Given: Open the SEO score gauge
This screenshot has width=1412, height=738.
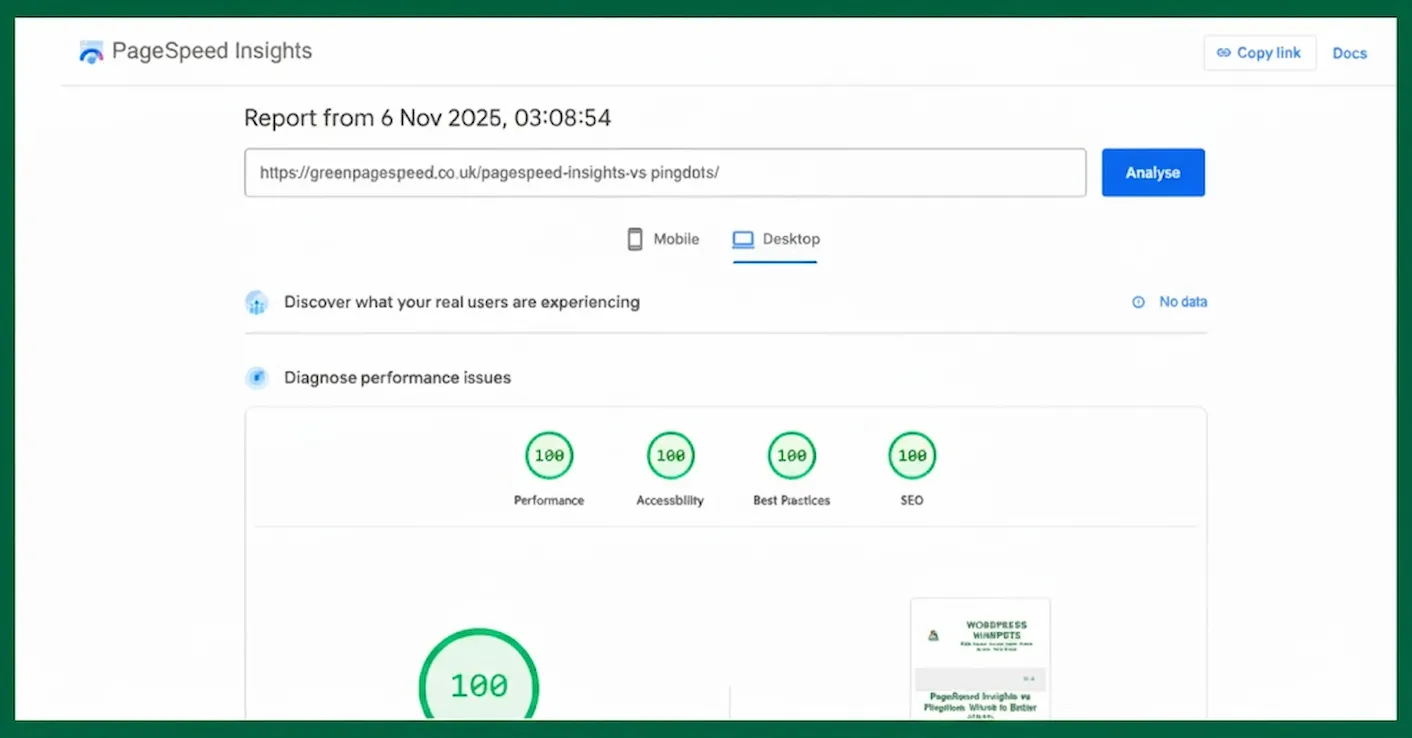Looking at the screenshot, I should [912, 456].
